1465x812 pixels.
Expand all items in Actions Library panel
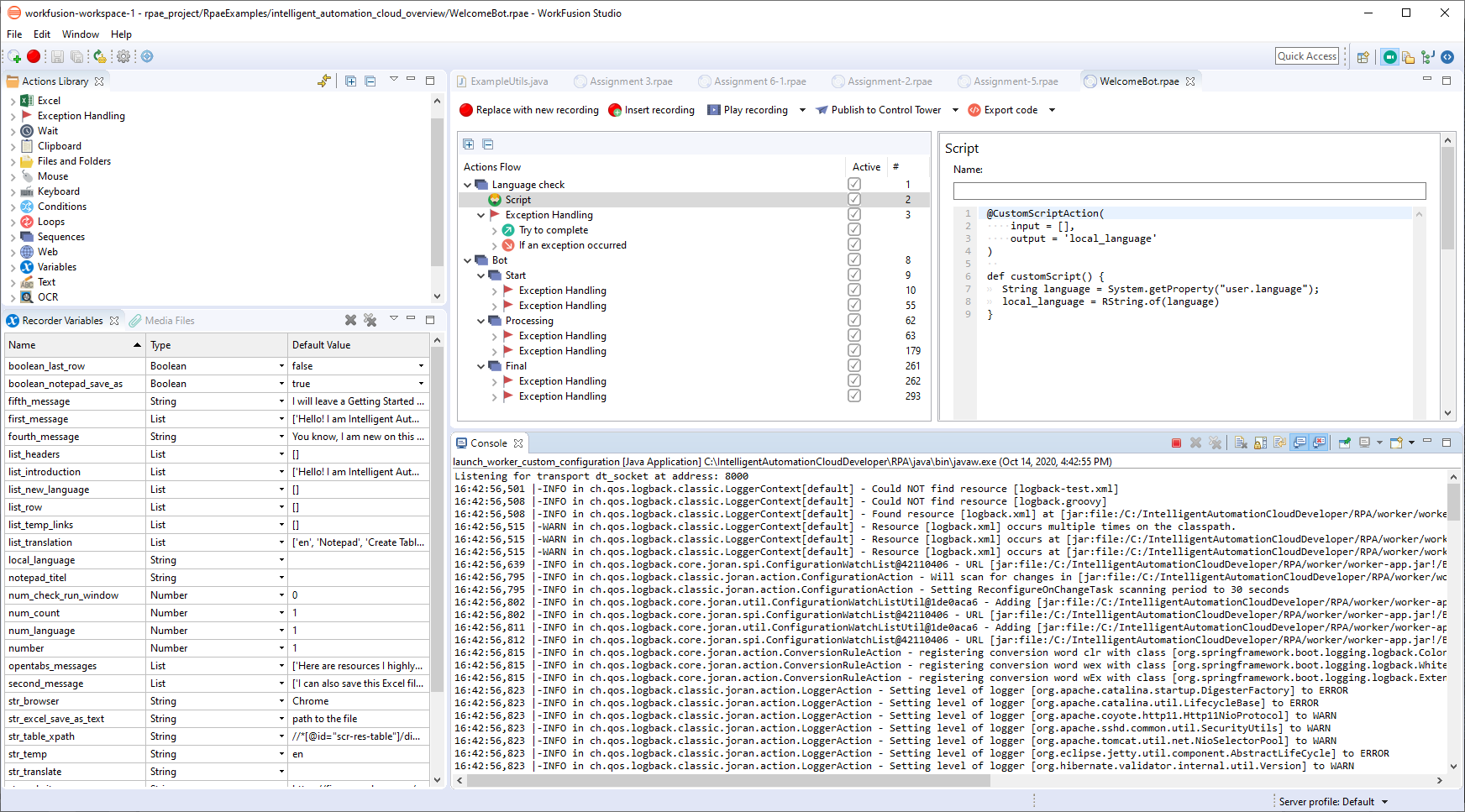coord(350,81)
